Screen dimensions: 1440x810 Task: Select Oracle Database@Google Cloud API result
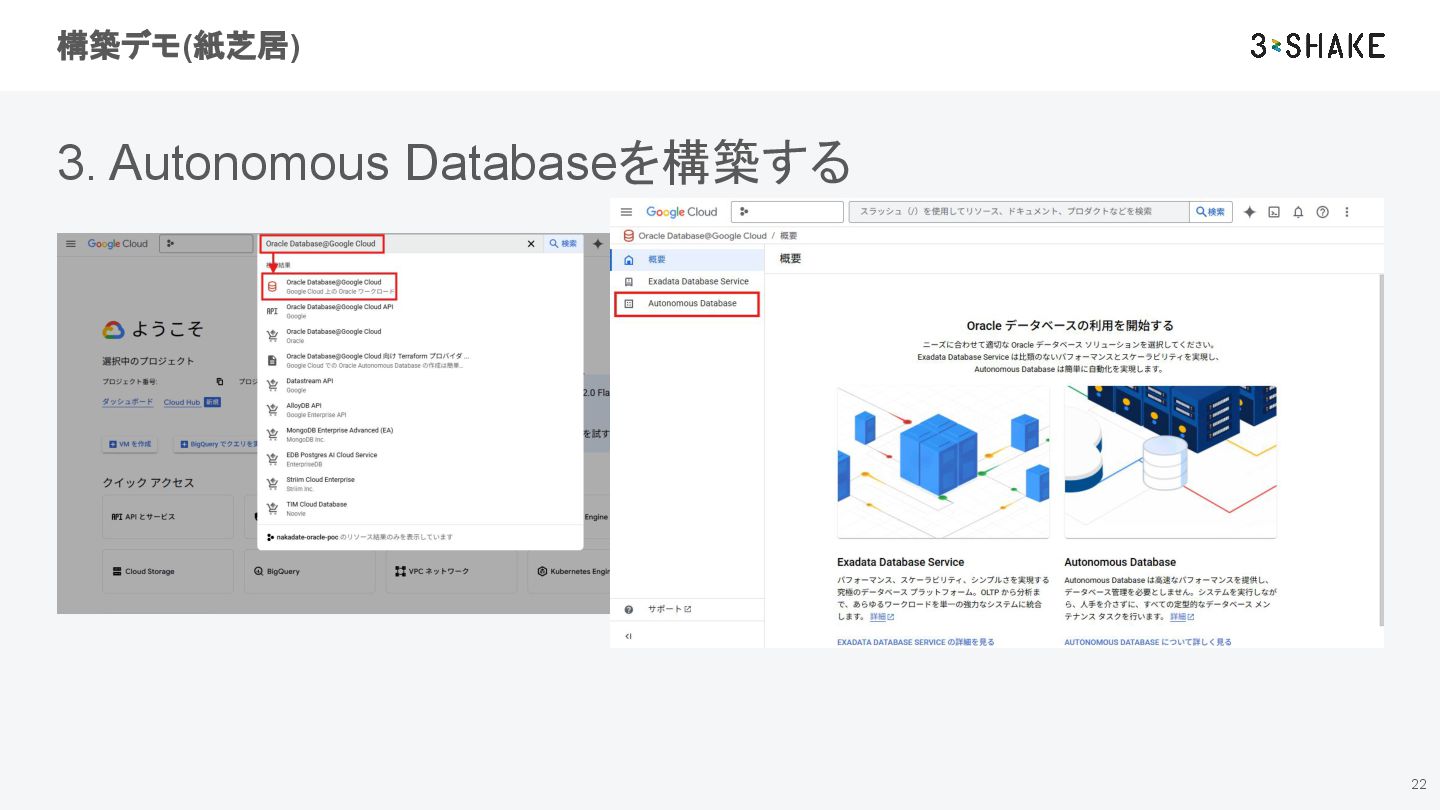(x=420, y=311)
